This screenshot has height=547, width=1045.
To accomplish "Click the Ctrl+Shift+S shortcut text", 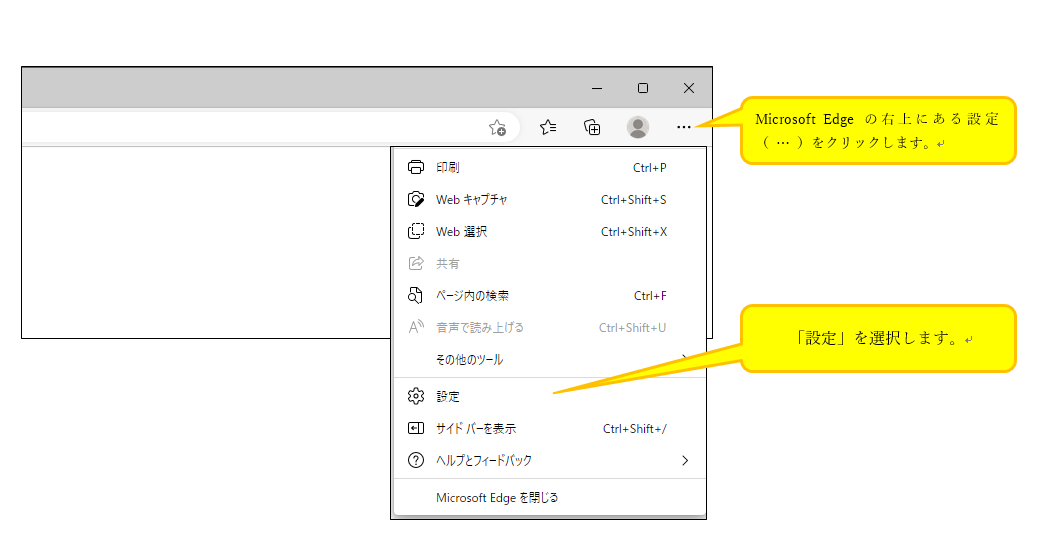I will tap(634, 200).
